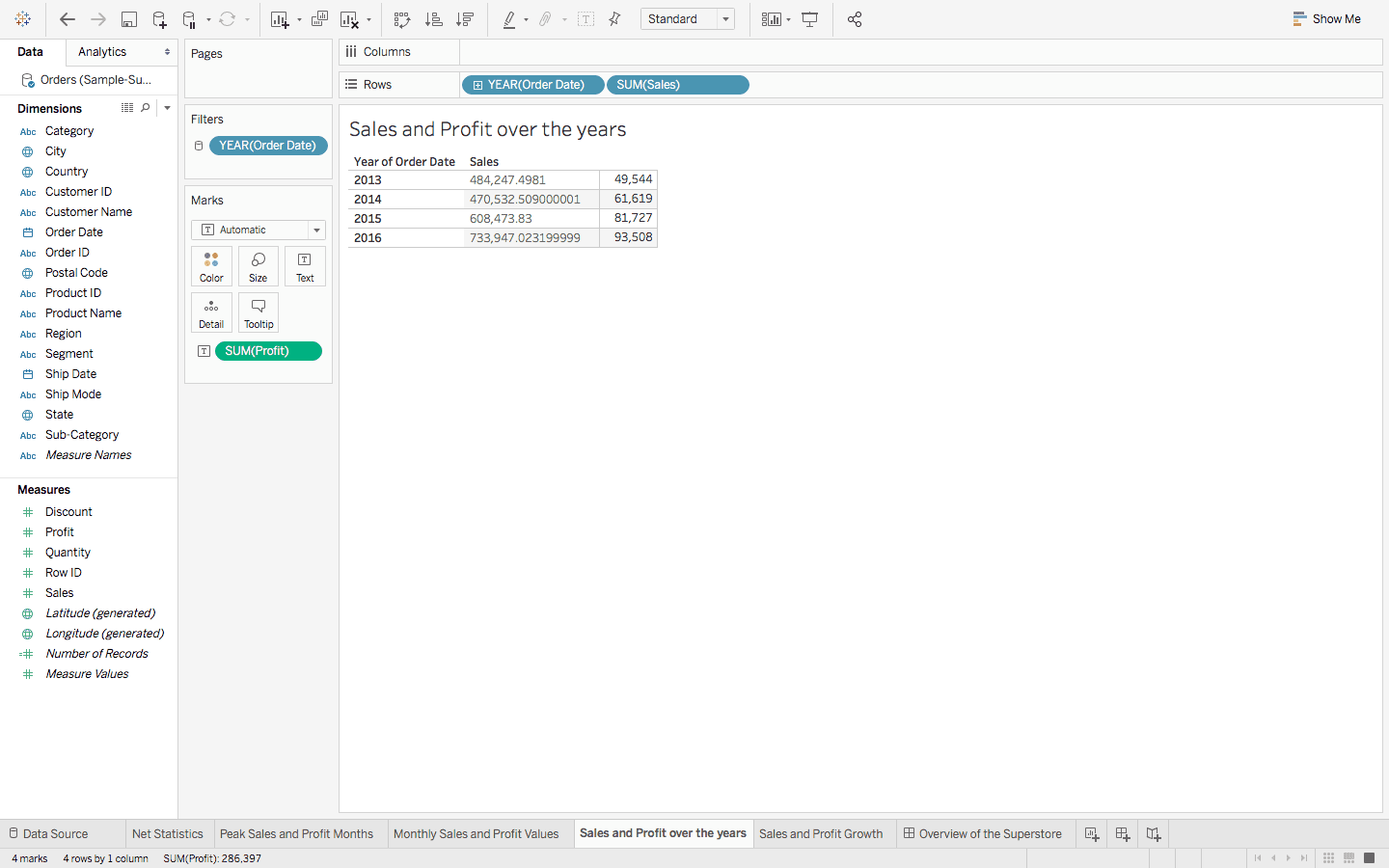Show filmstrip view icon in status bar
Viewport: 1389px width, 868px height.
(x=1348, y=858)
